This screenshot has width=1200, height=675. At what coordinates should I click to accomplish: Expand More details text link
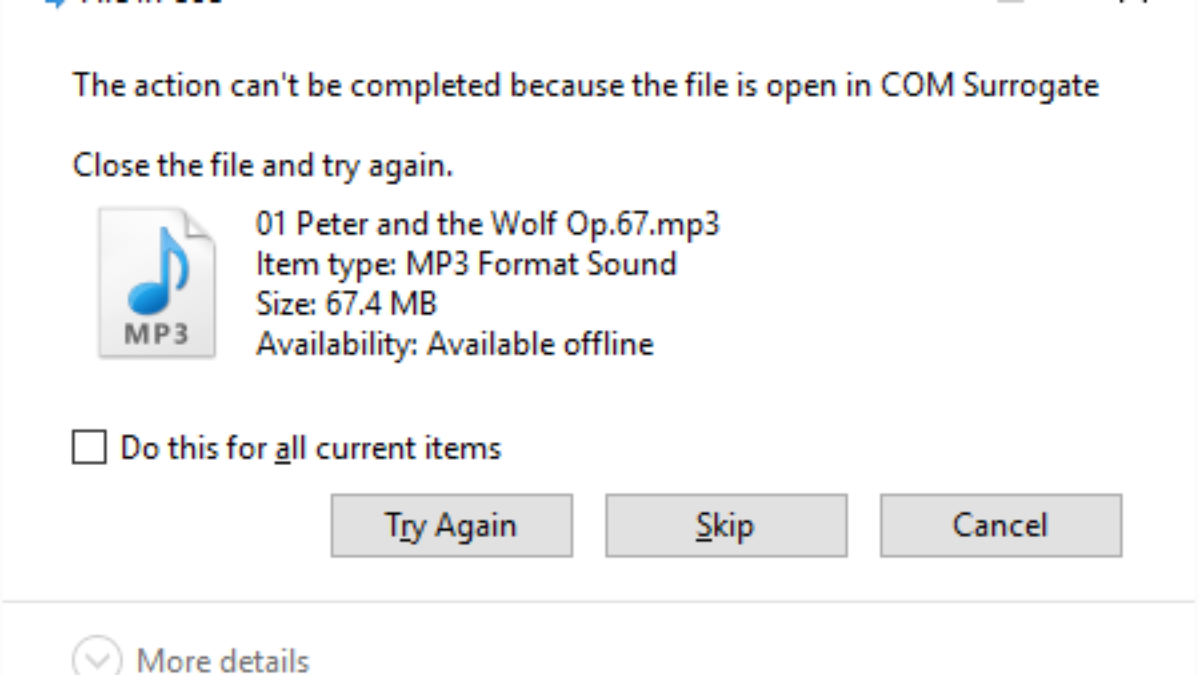click(x=222, y=661)
